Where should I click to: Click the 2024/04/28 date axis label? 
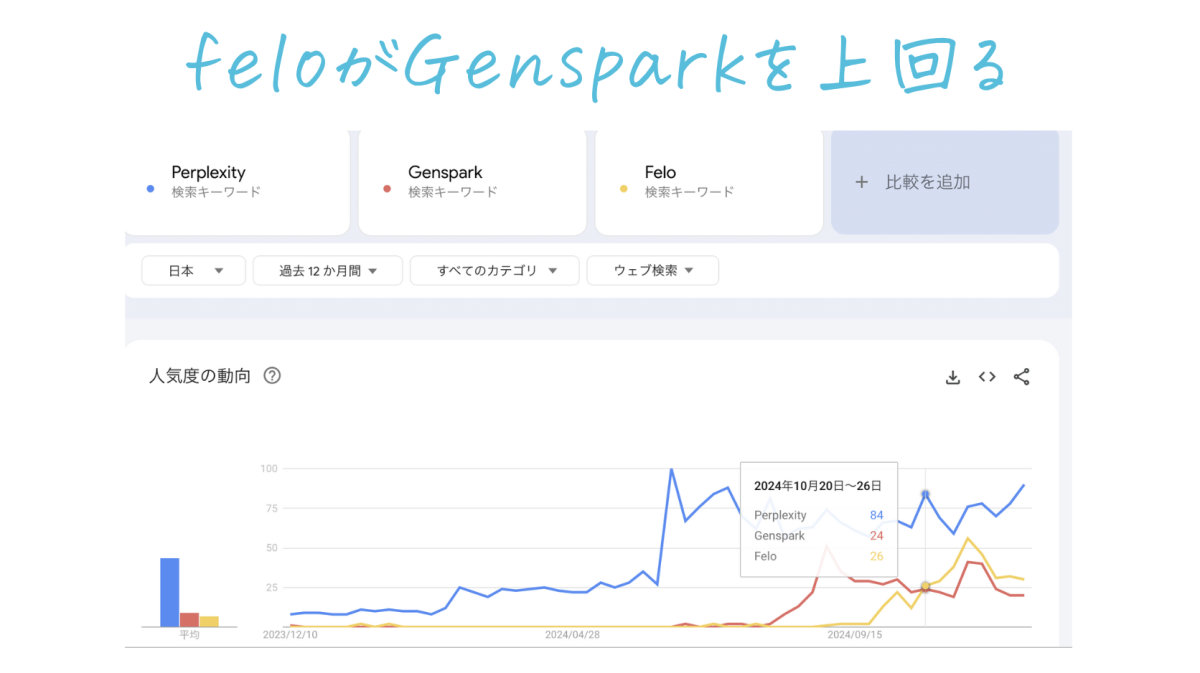572,634
